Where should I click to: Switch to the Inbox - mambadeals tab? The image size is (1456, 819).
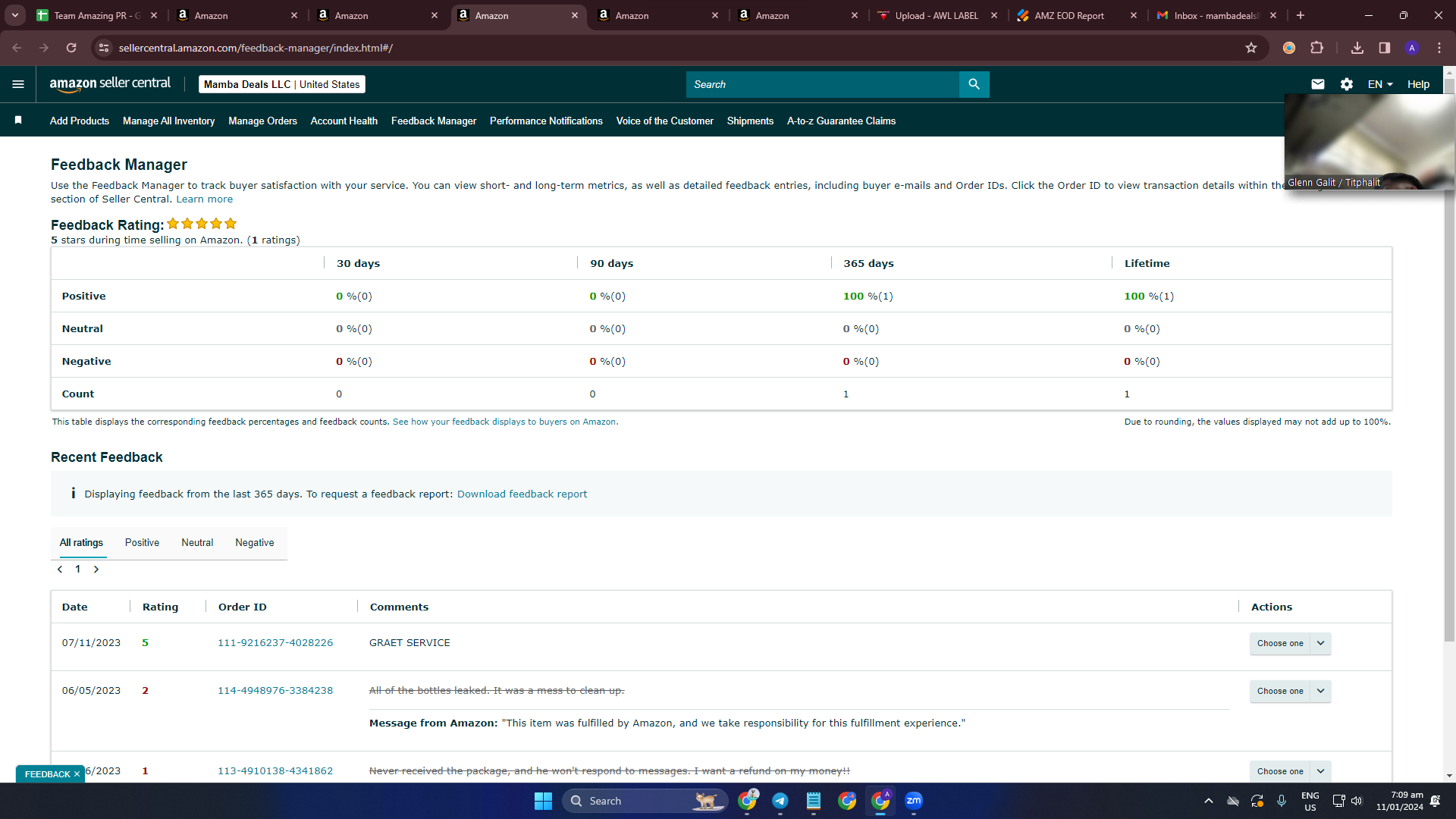[1216, 15]
